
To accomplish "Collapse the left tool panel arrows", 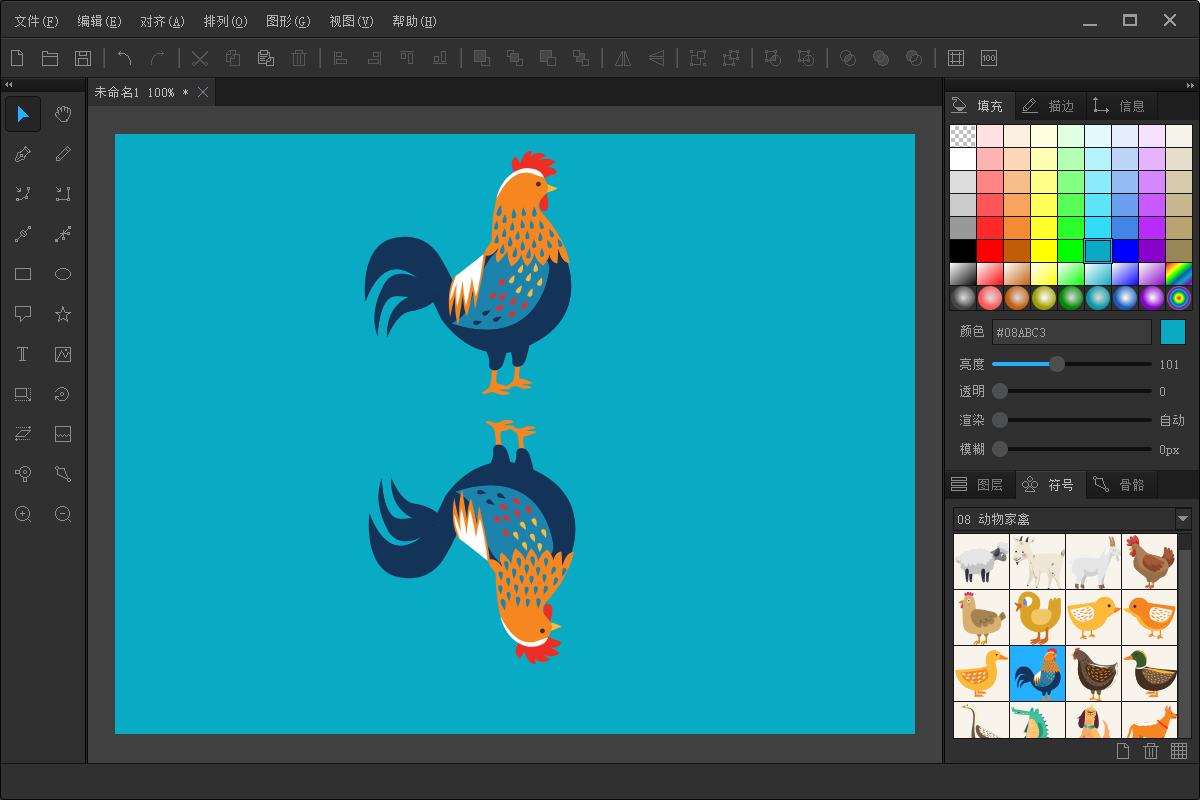I will click(9, 85).
